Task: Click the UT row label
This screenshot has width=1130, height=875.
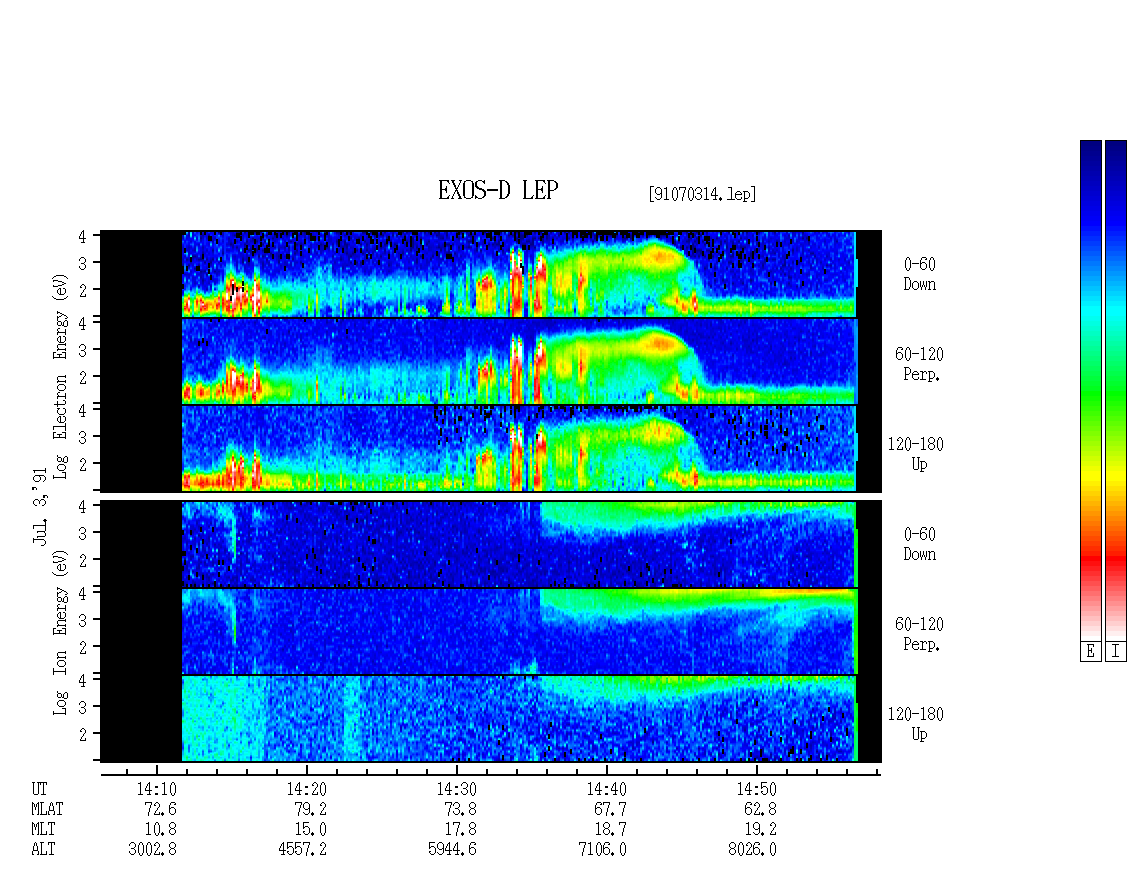Action: point(39,789)
